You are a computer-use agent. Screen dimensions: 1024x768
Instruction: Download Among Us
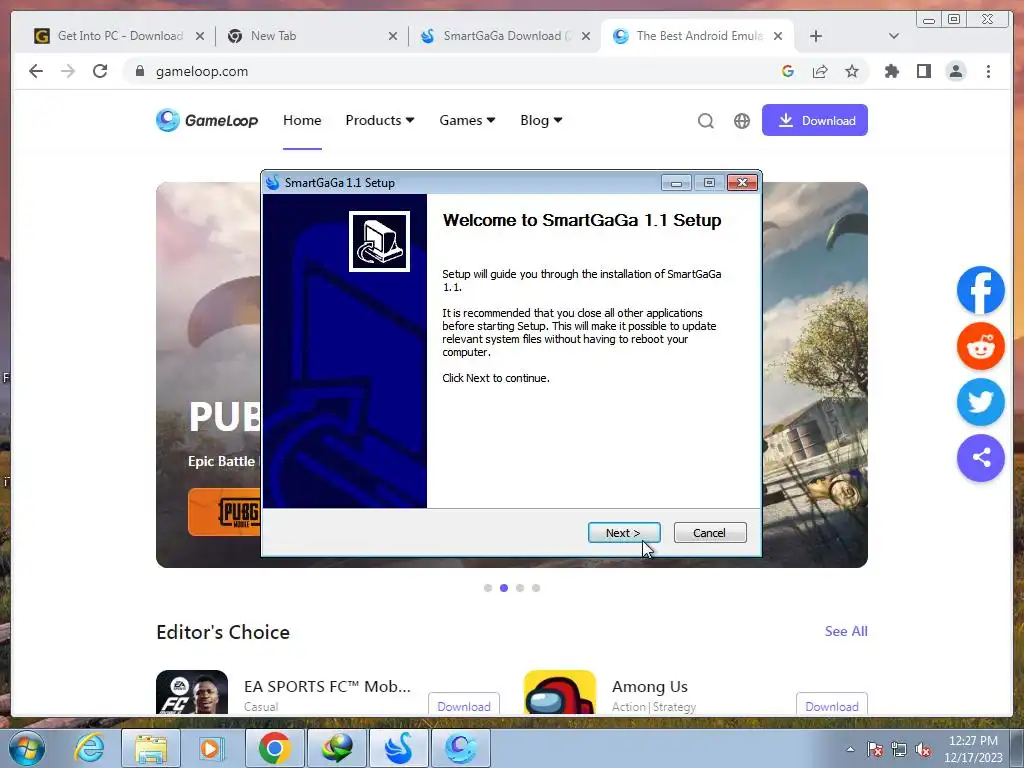coord(831,705)
